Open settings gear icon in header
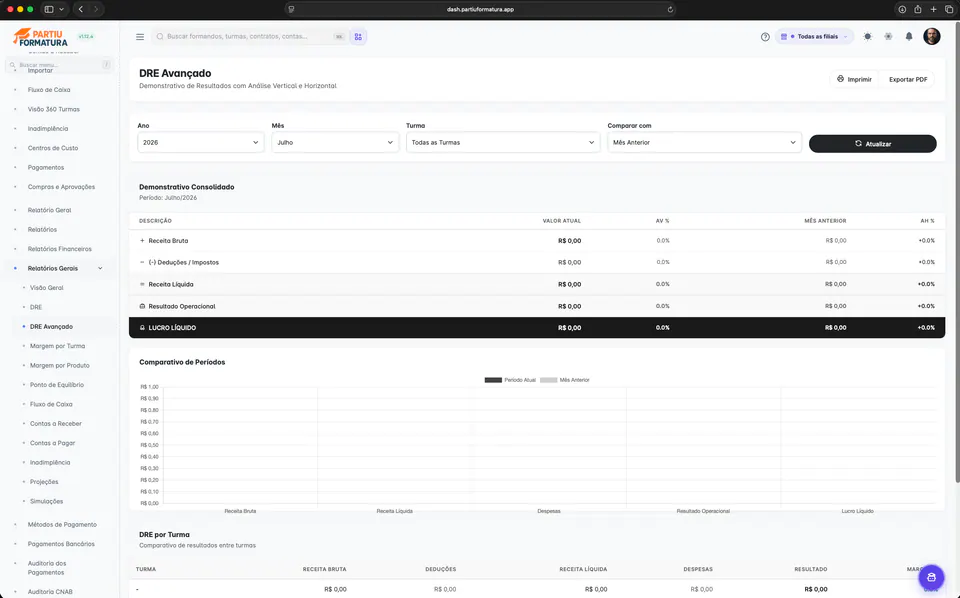The width and height of the screenshot is (960, 598). (888, 37)
